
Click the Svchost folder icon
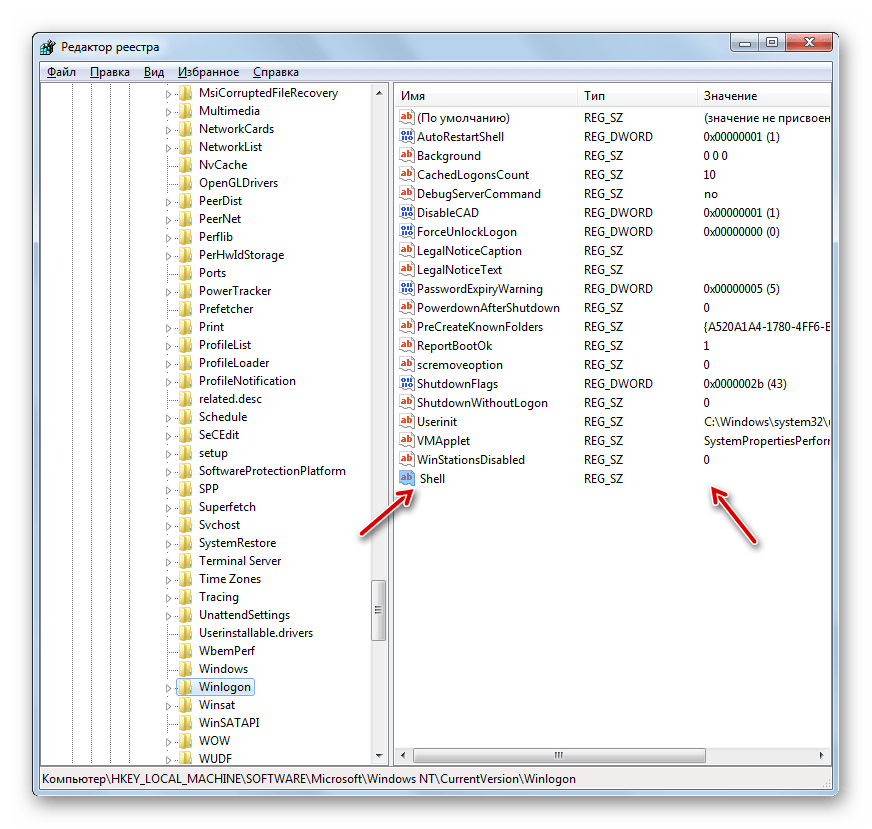tap(186, 525)
